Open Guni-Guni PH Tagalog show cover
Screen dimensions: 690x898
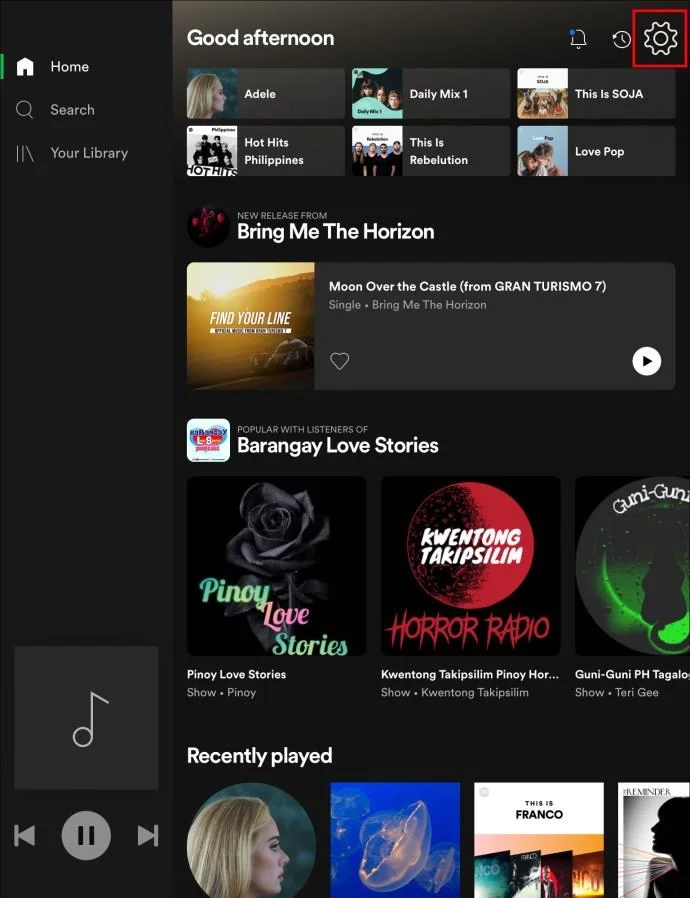click(632, 566)
